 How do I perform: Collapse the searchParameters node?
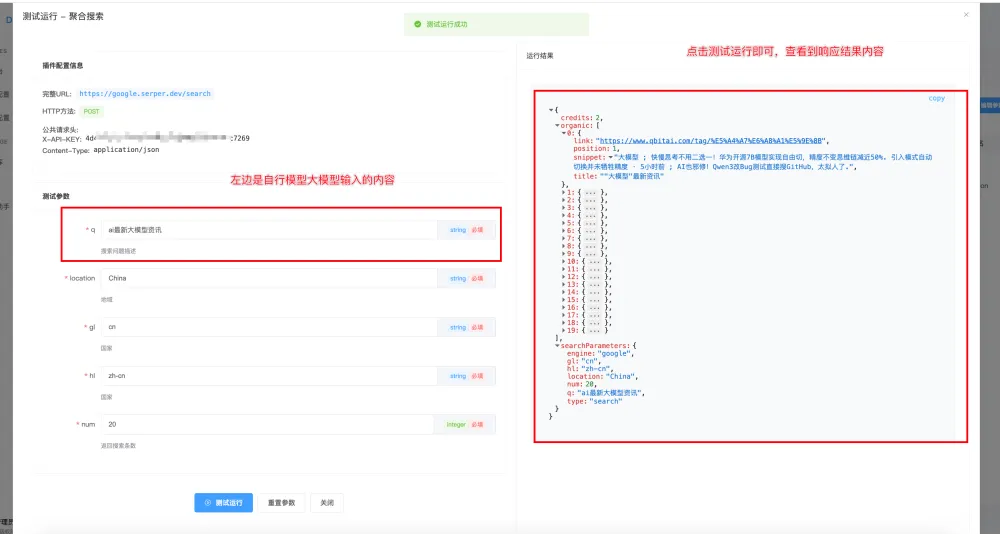(557, 346)
